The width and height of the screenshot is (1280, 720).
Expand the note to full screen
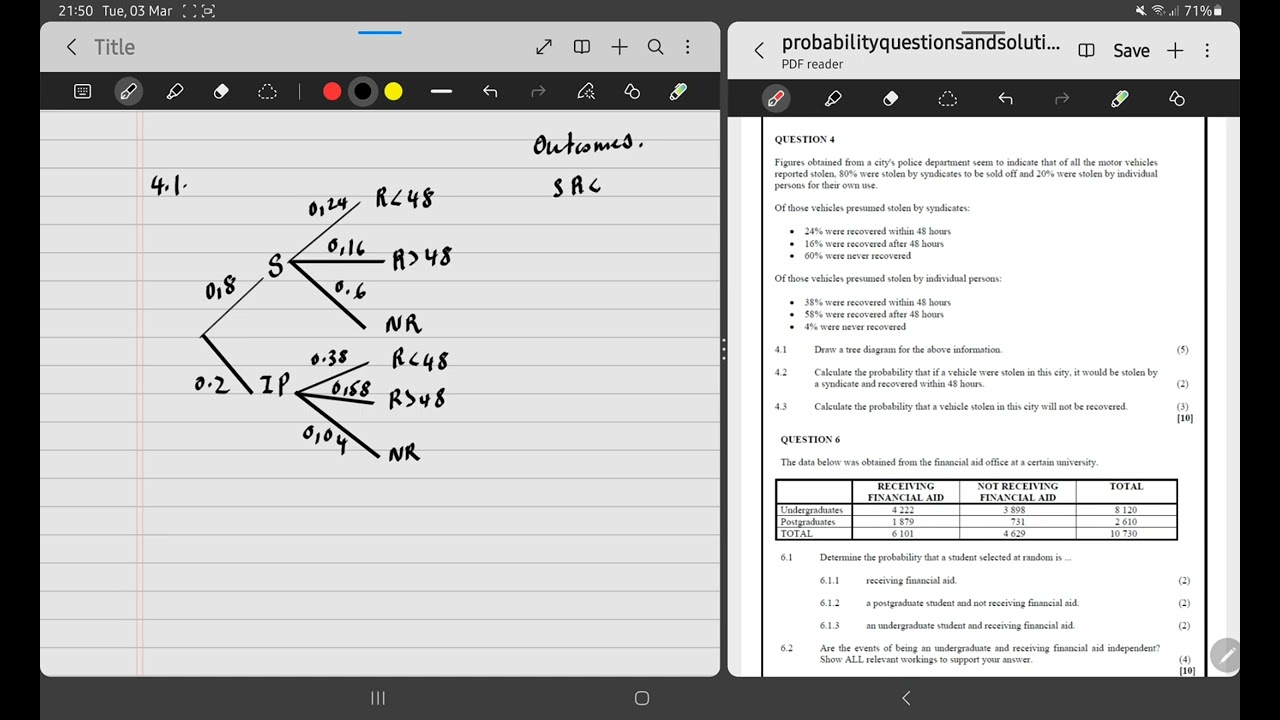544,47
